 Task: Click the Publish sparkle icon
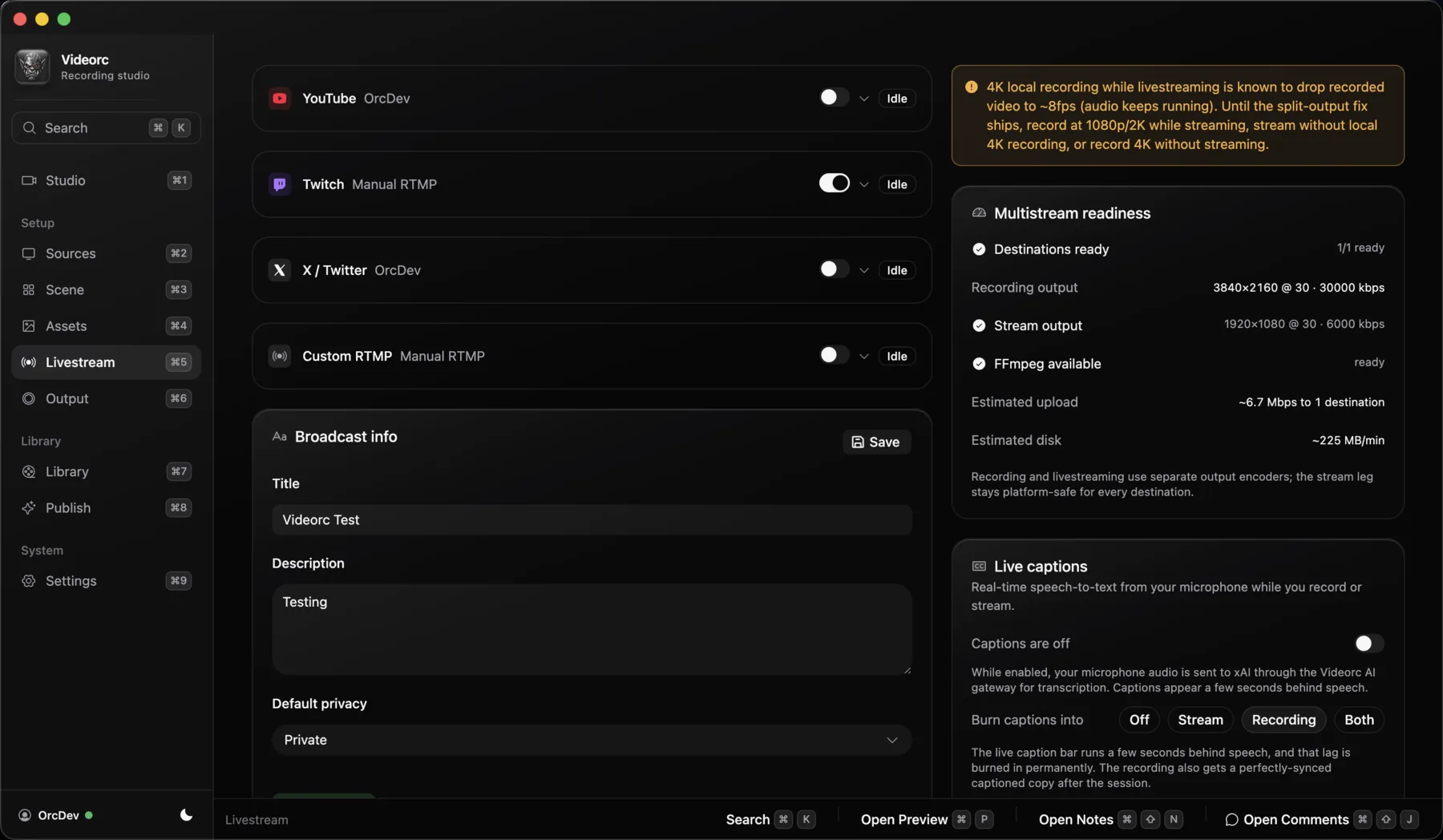point(29,508)
